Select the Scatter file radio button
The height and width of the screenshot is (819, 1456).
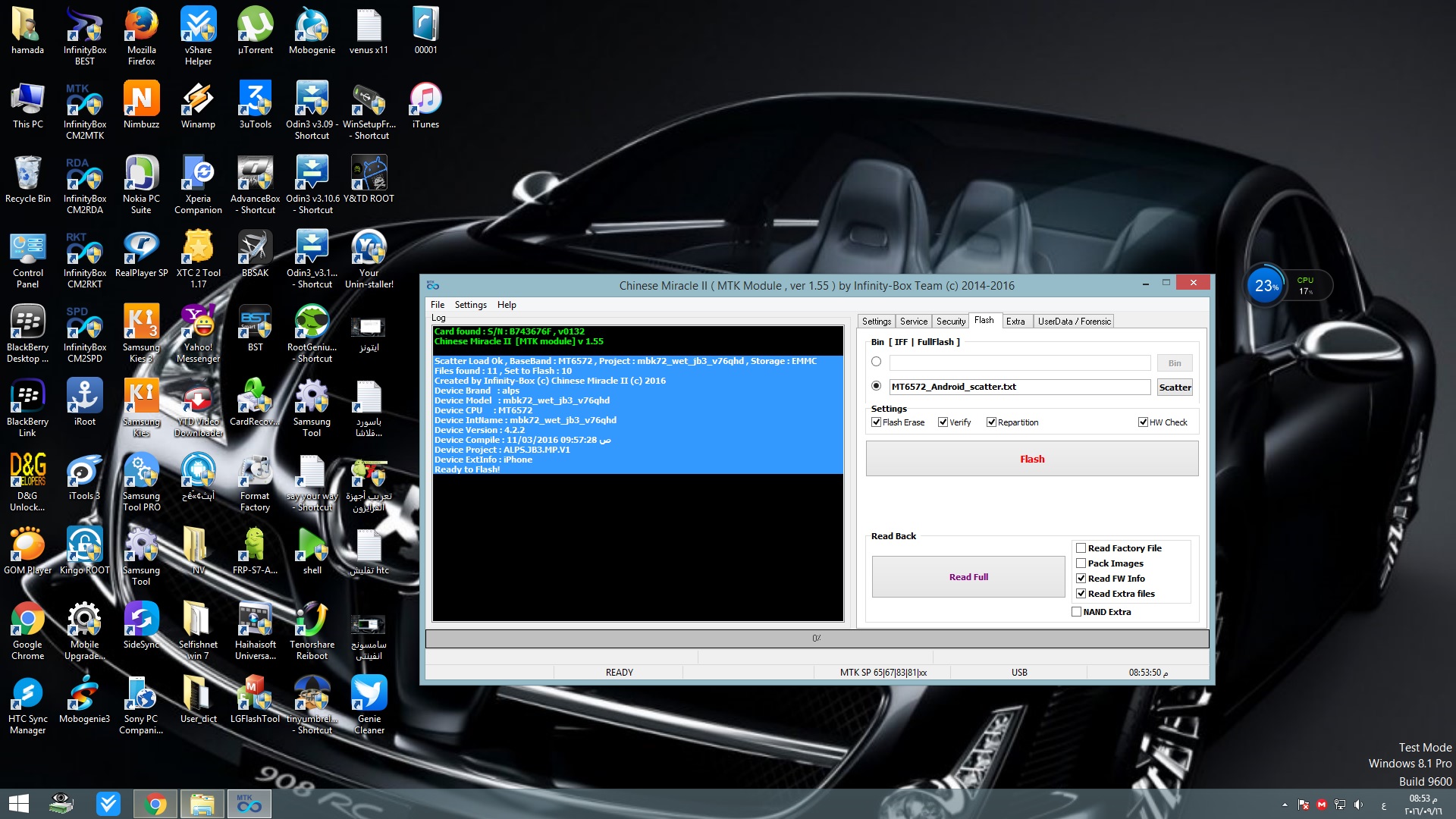tap(877, 386)
